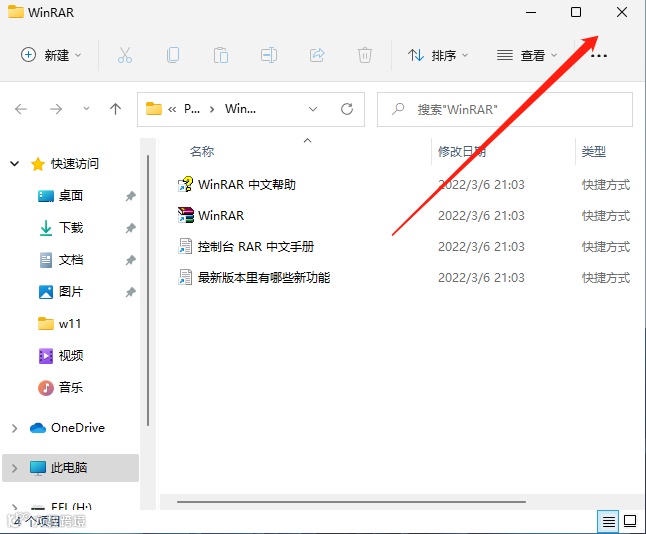Open 图片 in quick access
This screenshot has width=646, height=534.
(x=70, y=292)
